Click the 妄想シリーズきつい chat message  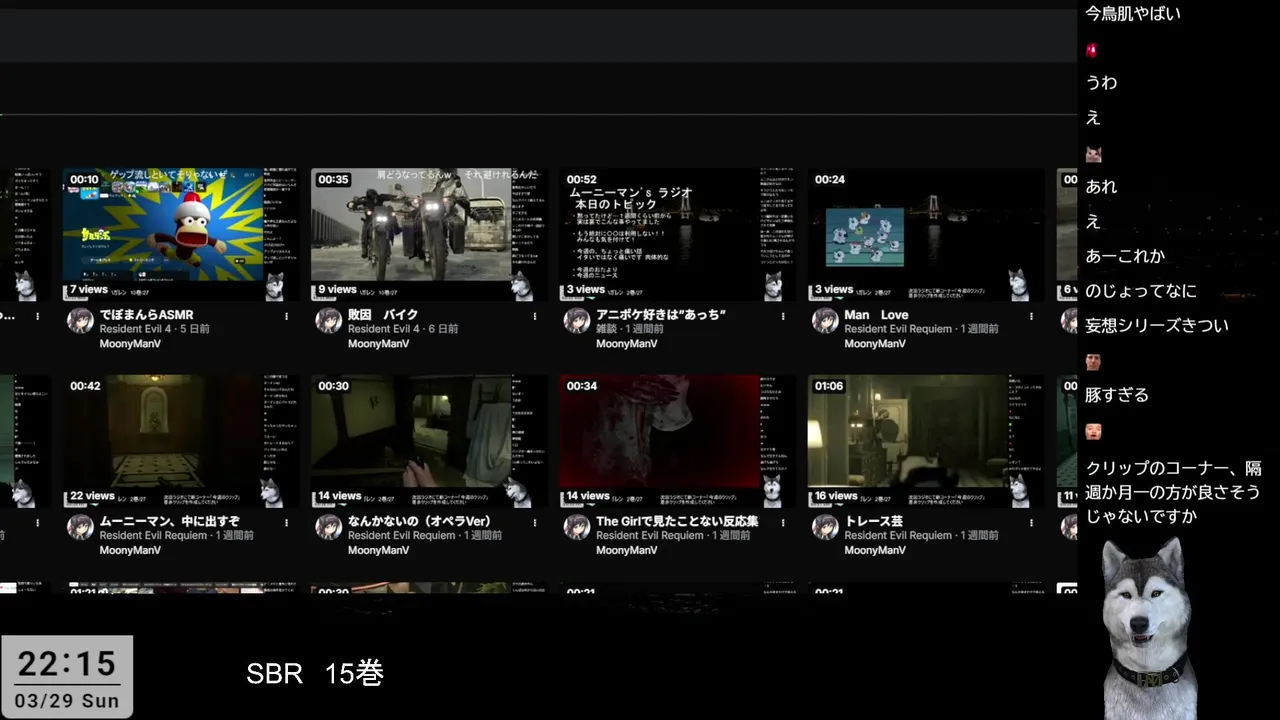[1156, 326]
